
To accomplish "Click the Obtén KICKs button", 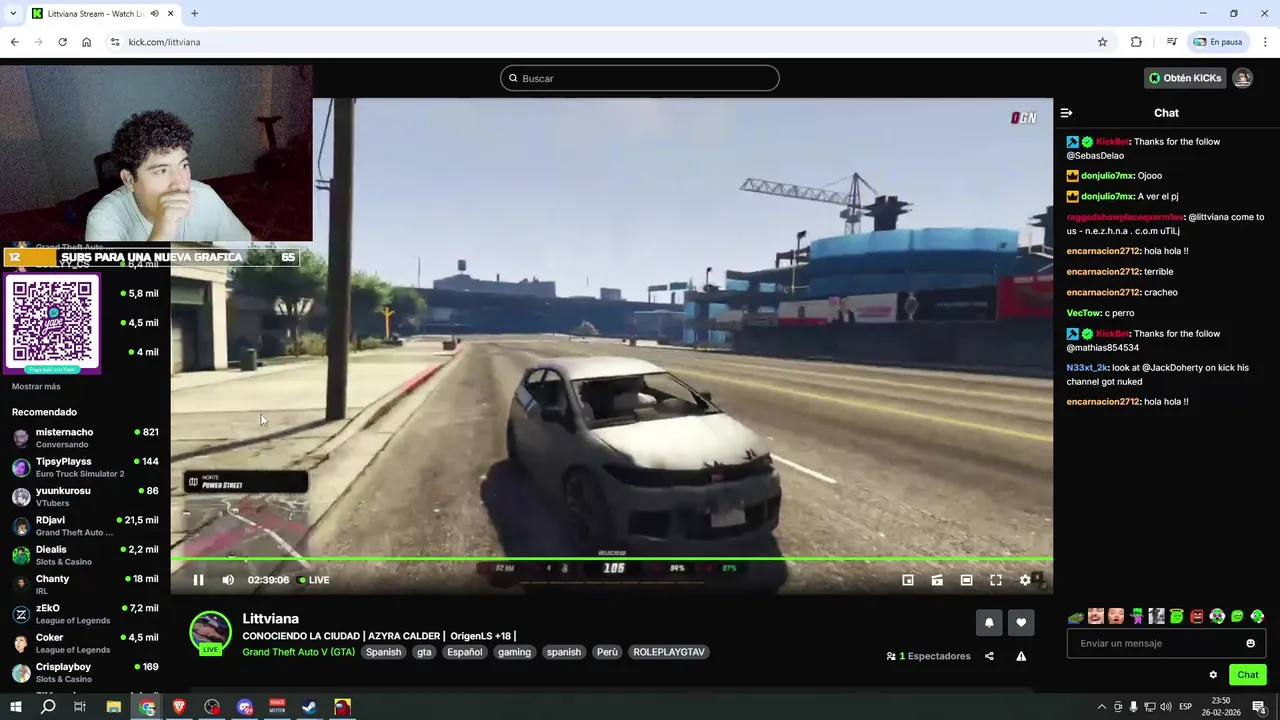I will (x=1185, y=78).
